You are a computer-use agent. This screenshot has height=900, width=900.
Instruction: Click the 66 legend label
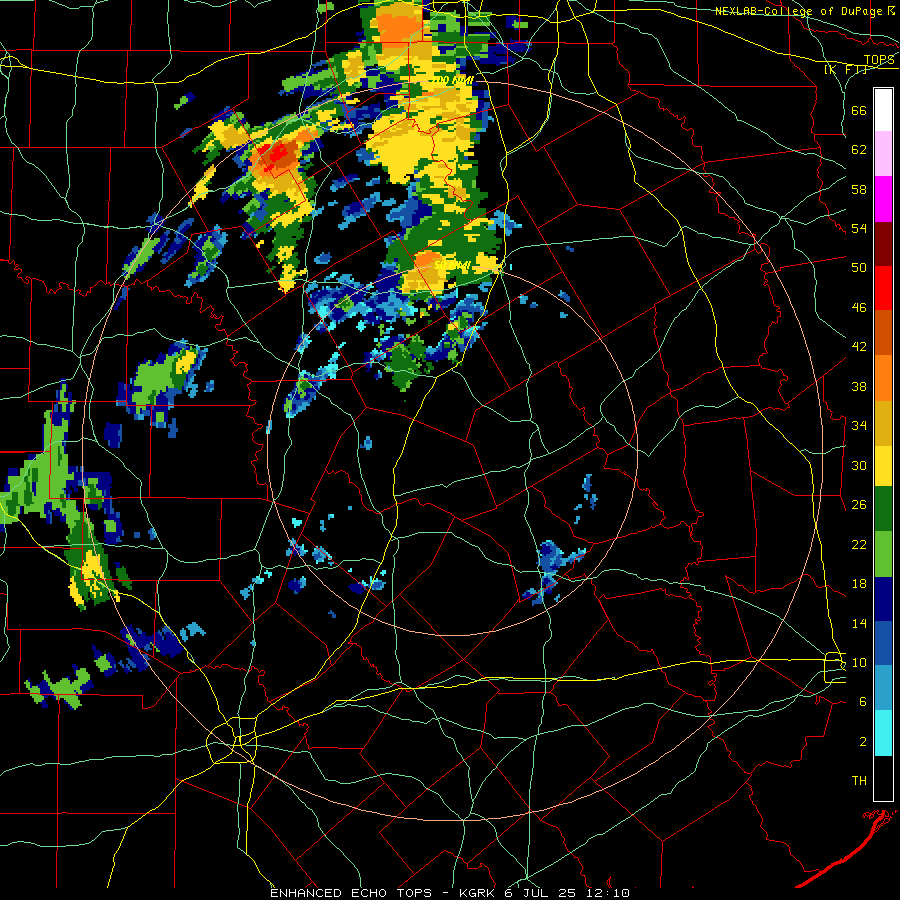[859, 110]
